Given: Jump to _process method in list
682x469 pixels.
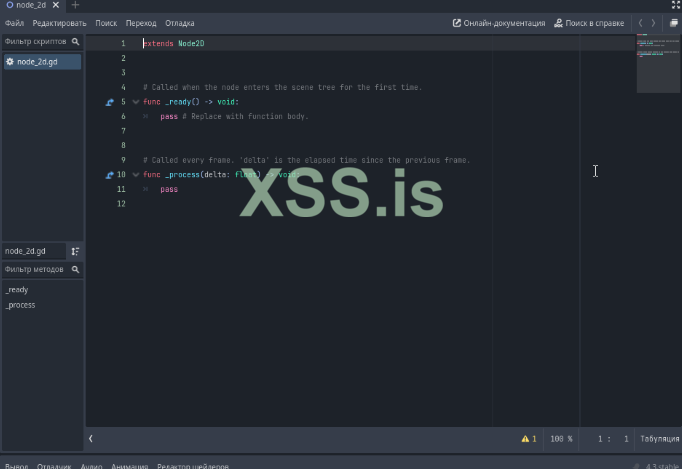Looking at the screenshot, I should click(x=20, y=305).
